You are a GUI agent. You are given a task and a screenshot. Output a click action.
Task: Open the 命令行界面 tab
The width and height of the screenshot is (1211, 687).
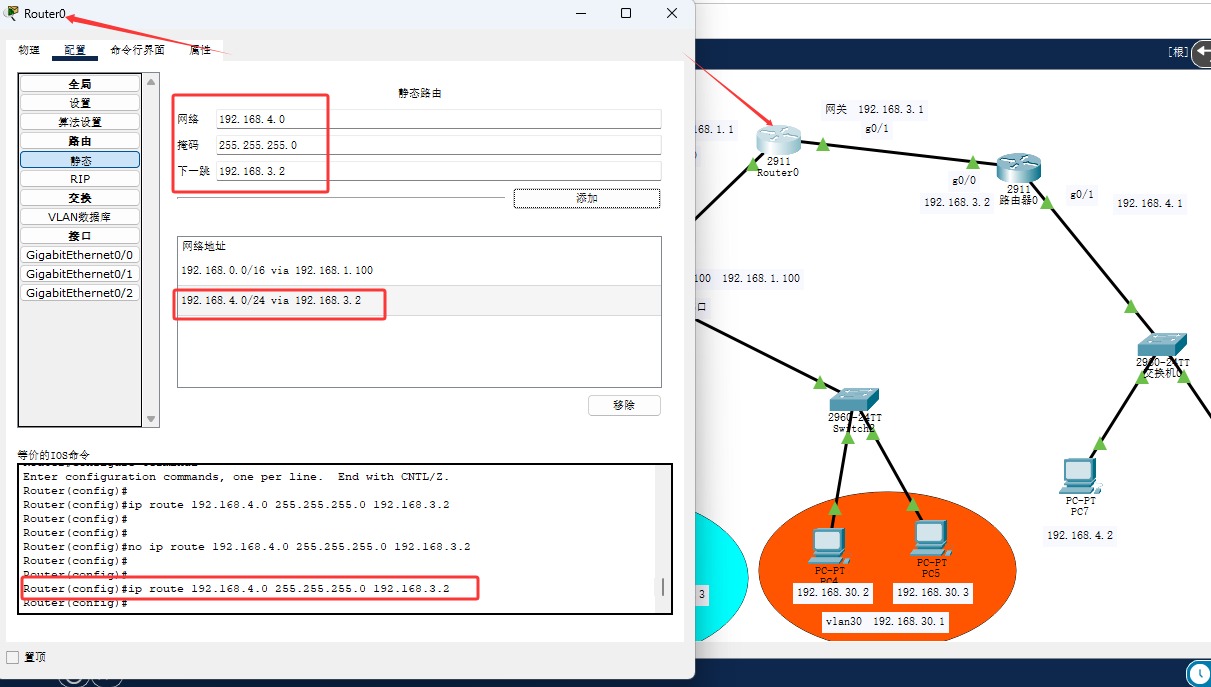click(137, 50)
